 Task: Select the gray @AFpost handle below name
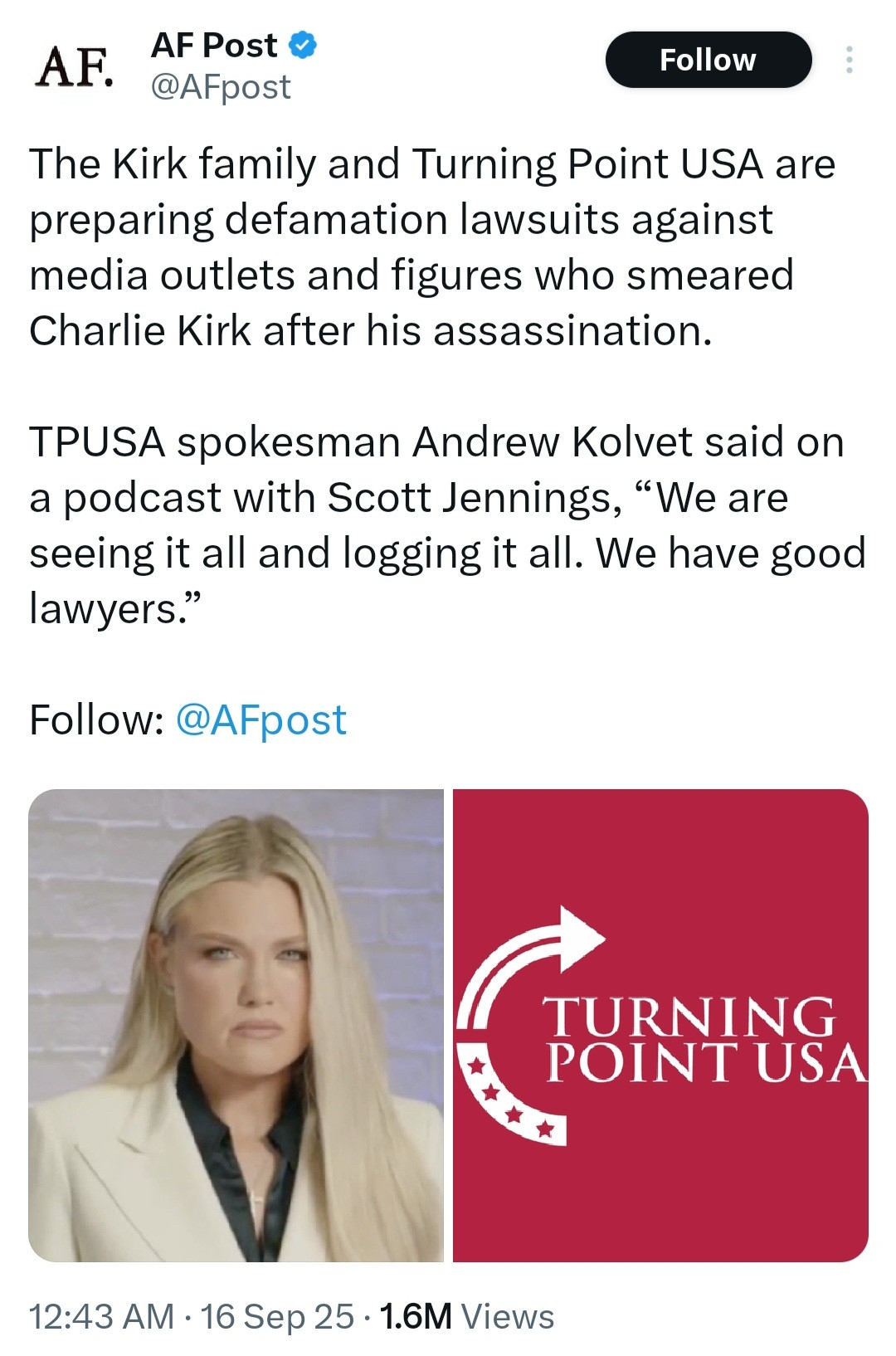click(221, 87)
